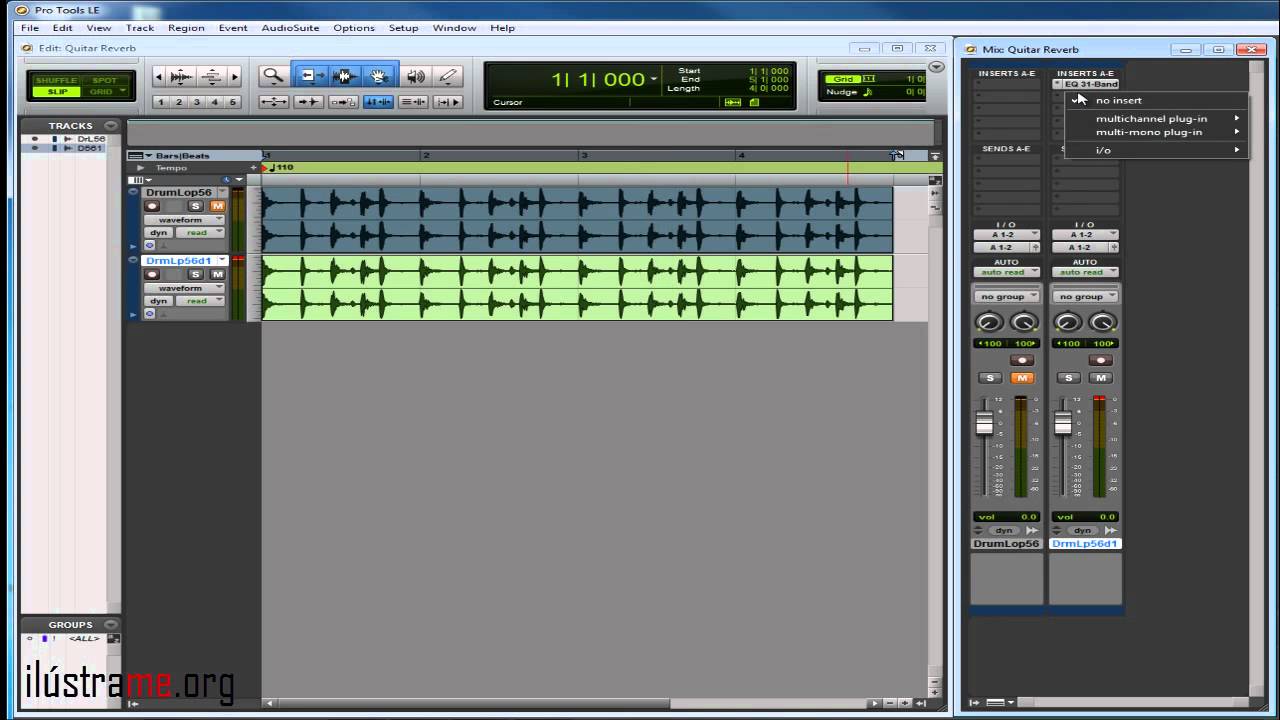Screen dimensions: 1280x720
Task: Open the File menu
Action: pos(30,28)
